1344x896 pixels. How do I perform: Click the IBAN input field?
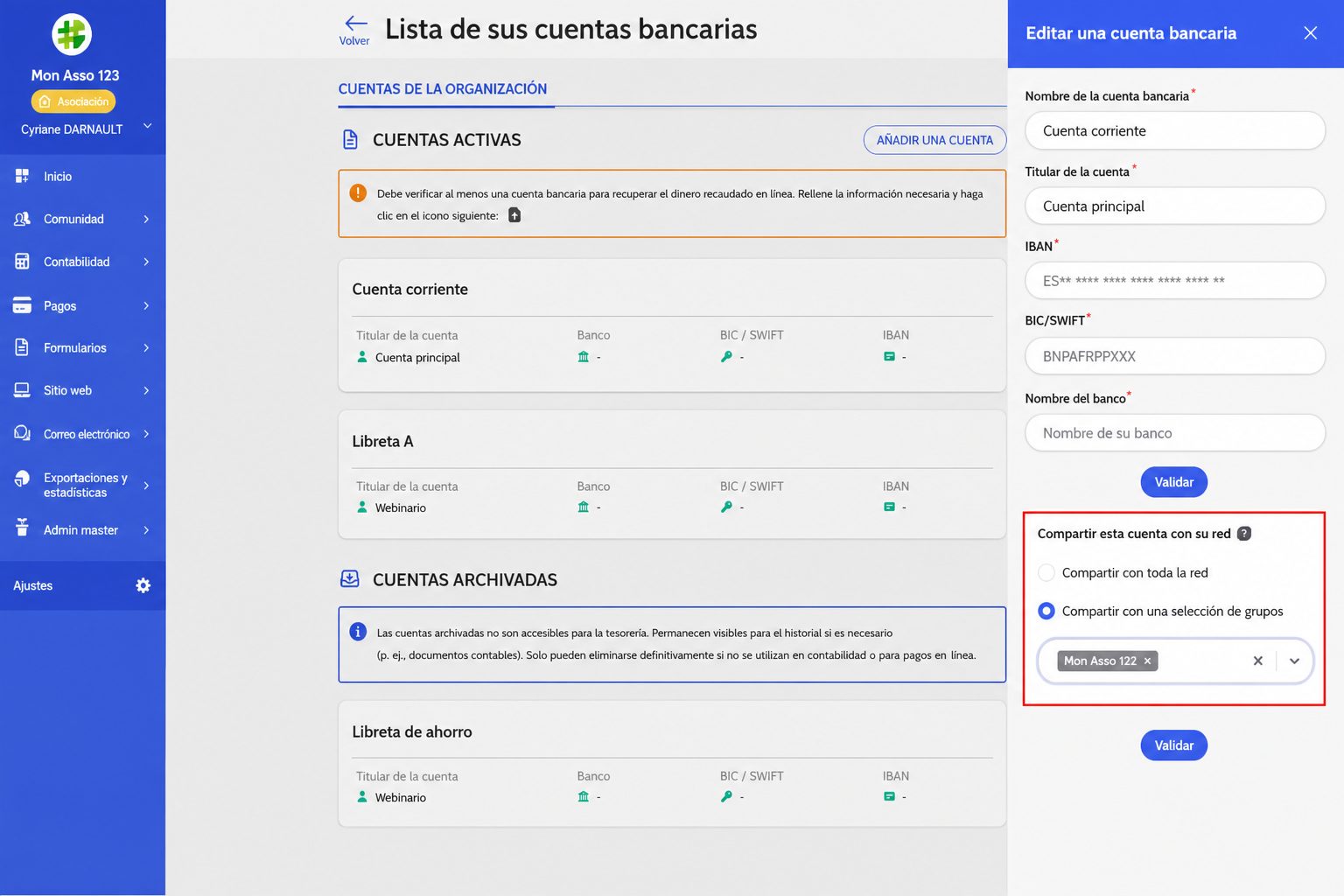tap(1174, 281)
